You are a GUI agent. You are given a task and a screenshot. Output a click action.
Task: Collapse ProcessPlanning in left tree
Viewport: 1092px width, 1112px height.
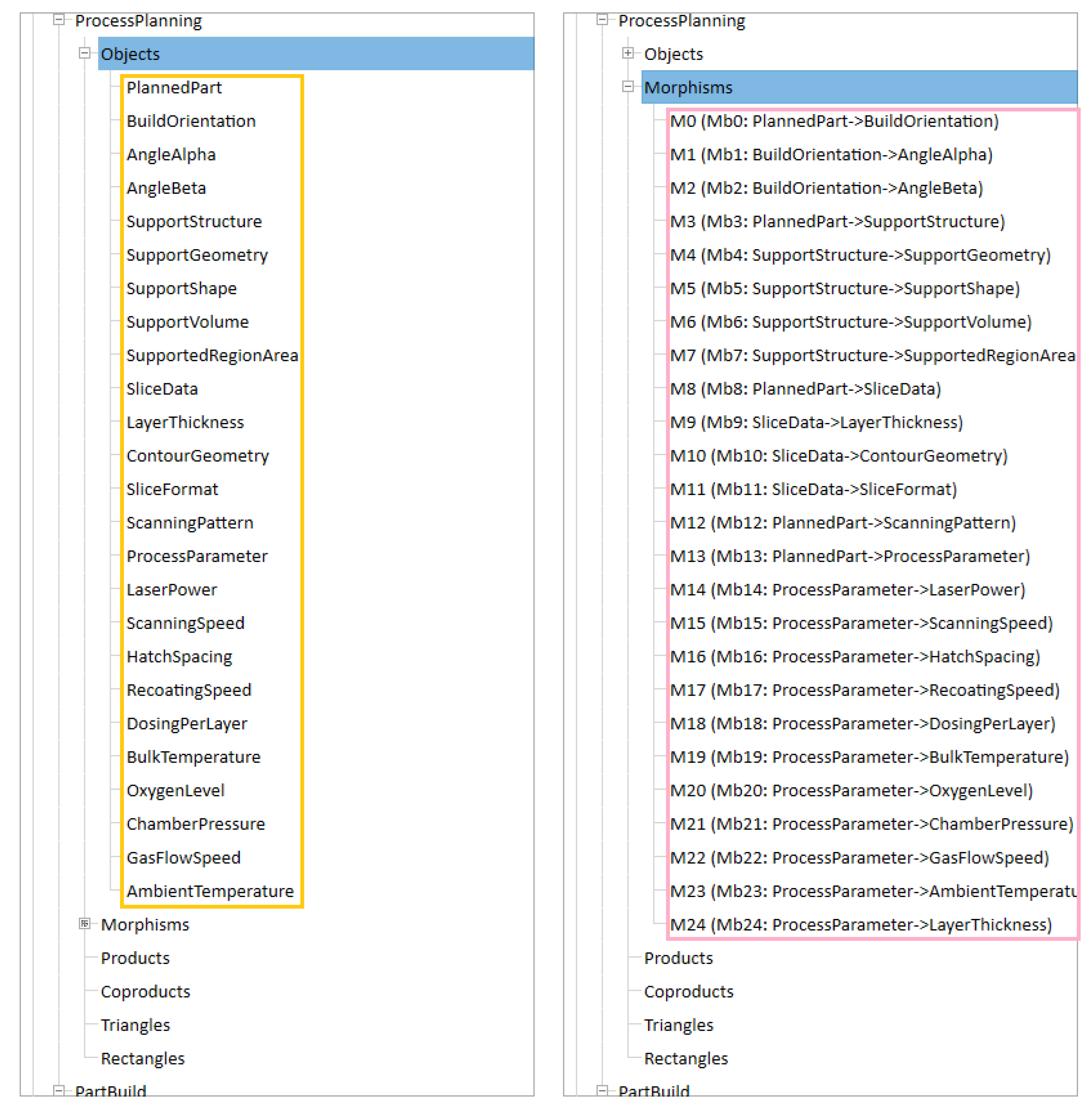[x=58, y=20]
